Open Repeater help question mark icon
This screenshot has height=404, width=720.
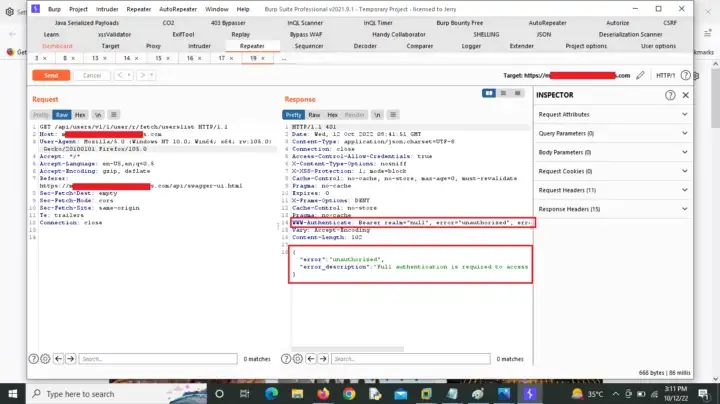pyautogui.click(x=685, y=75)
